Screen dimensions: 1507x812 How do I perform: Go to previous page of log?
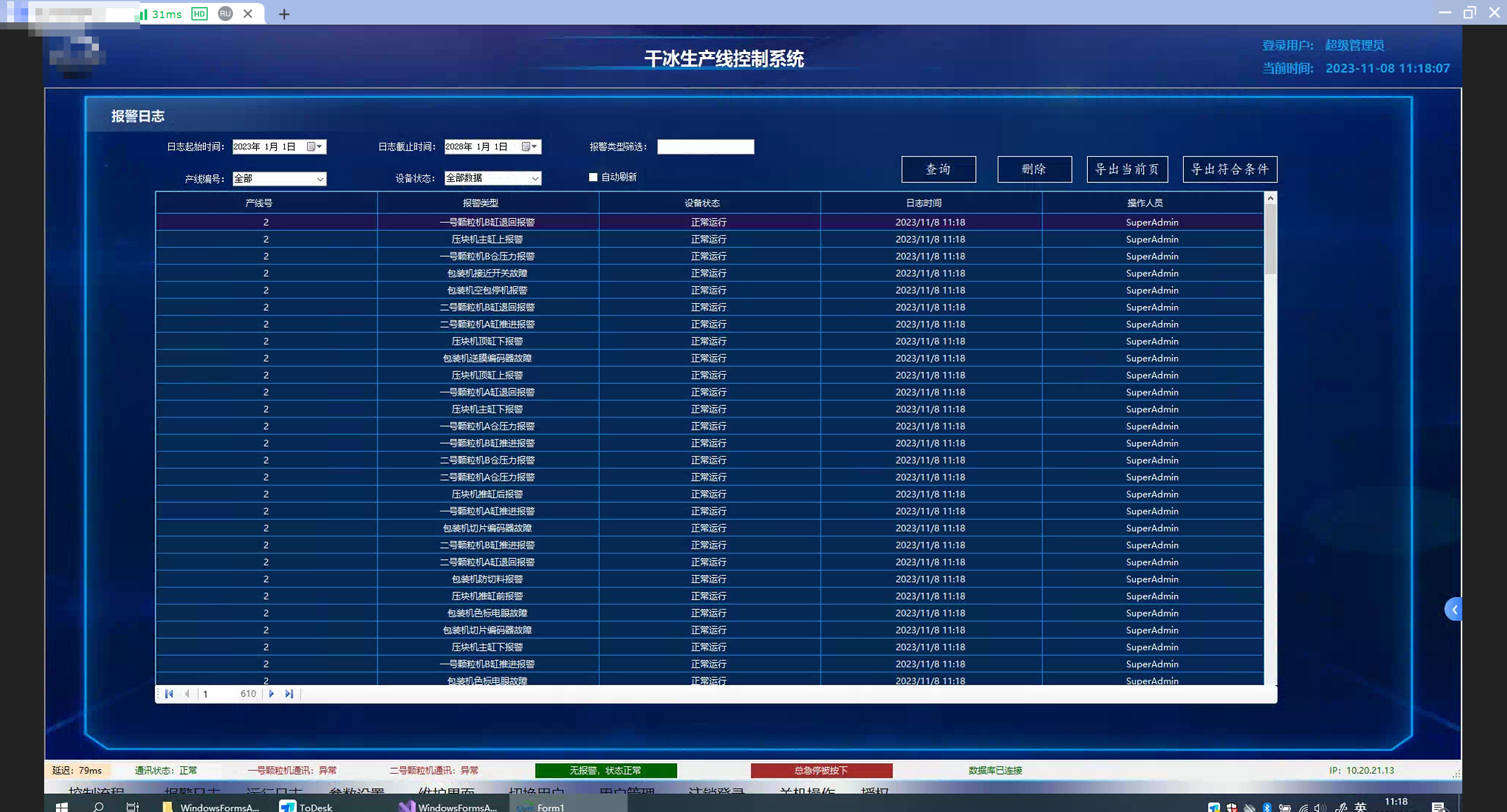(x=187, y=694)
